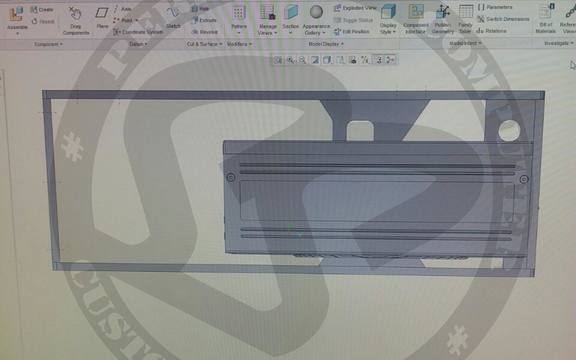Toggle spin center in graphics toolbar
Screen dimensions: 576x360
coord(390,60)
